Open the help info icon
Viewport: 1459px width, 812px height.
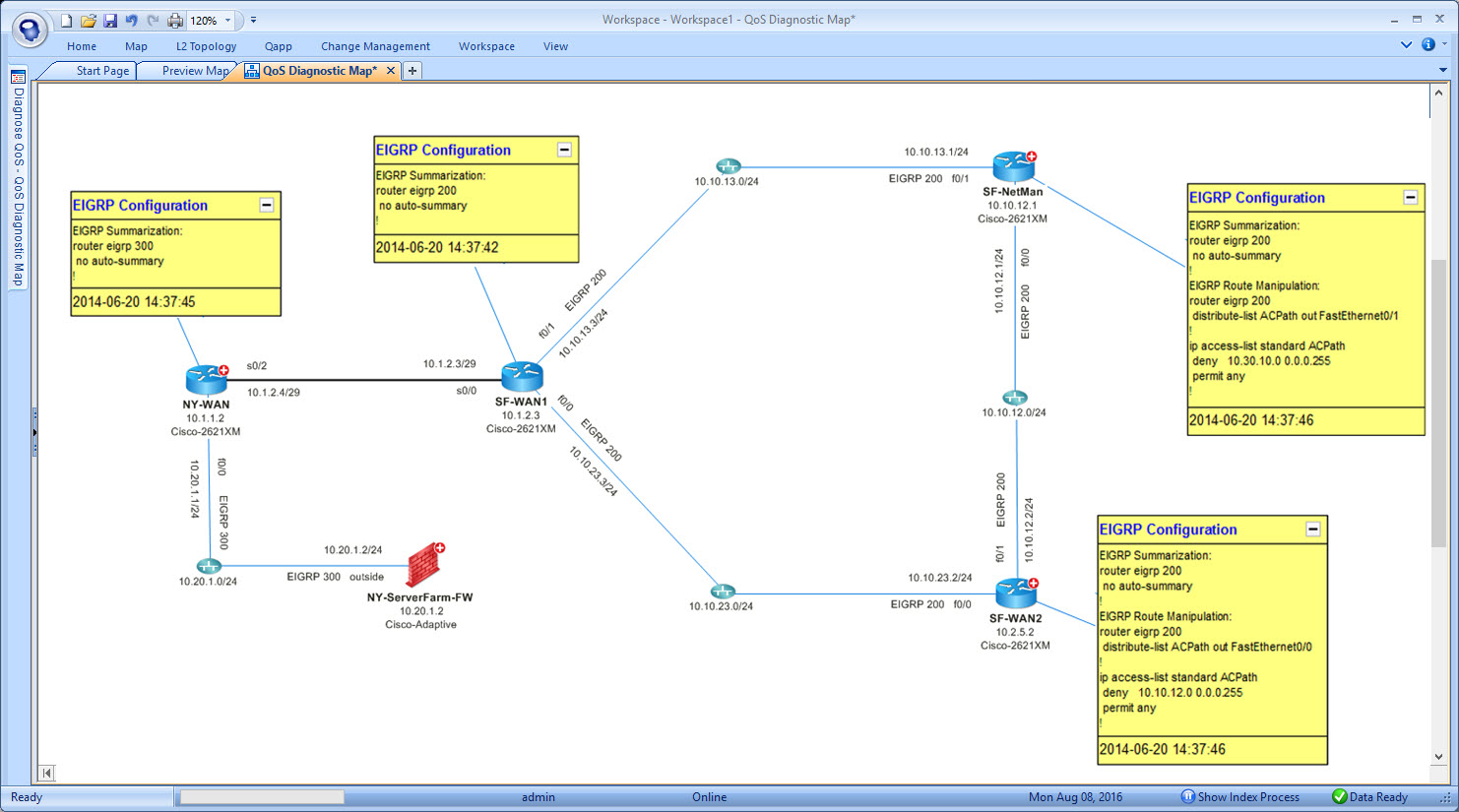tap(1428, 44)
